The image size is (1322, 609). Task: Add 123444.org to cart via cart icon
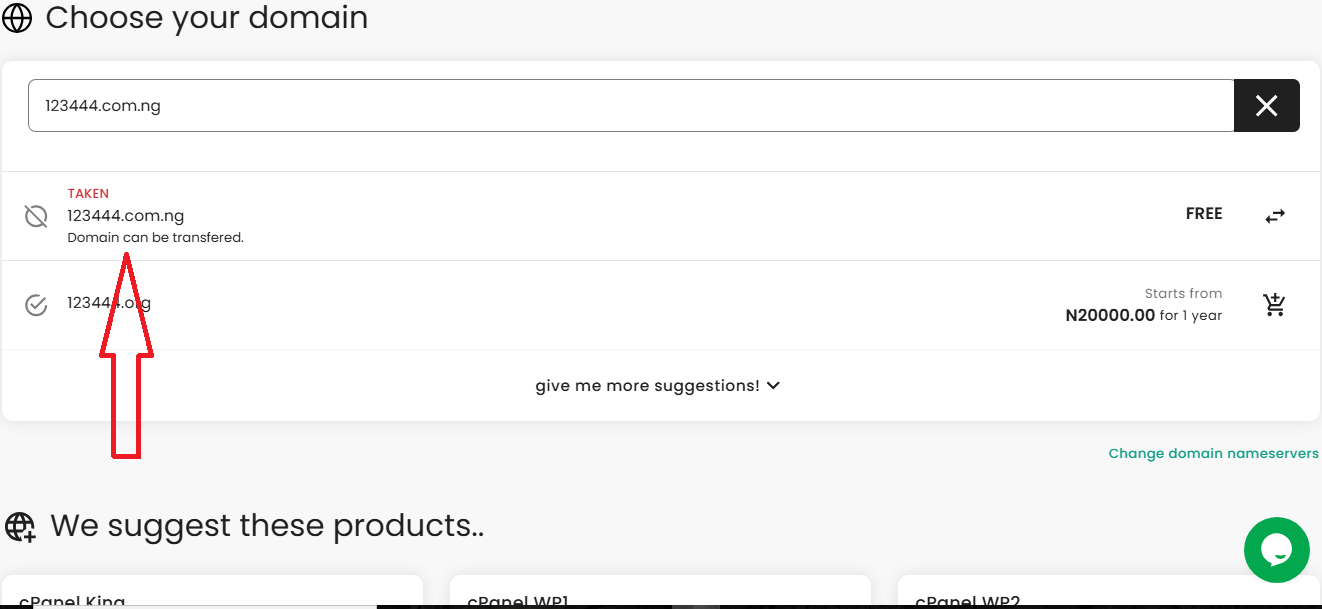pyautogui.click(x=1274, y=304)
